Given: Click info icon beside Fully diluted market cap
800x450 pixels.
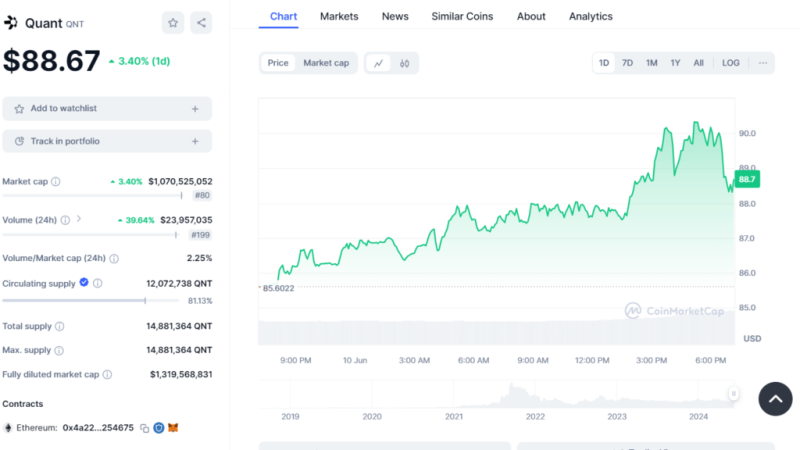Looking at the screenshot, I should (x=107, y=374).
